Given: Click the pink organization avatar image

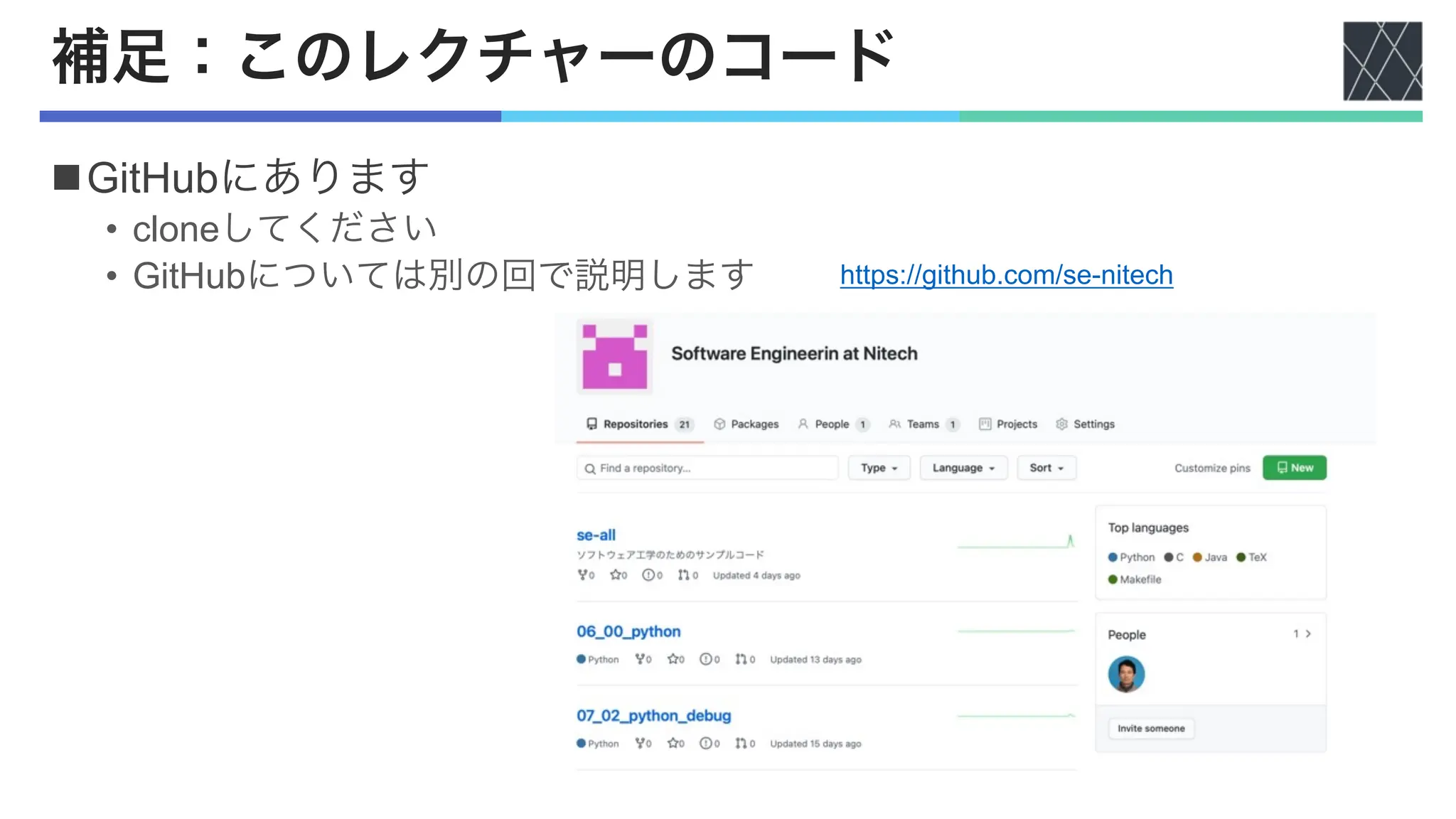Looking at the screenshot, I should 615,357.
